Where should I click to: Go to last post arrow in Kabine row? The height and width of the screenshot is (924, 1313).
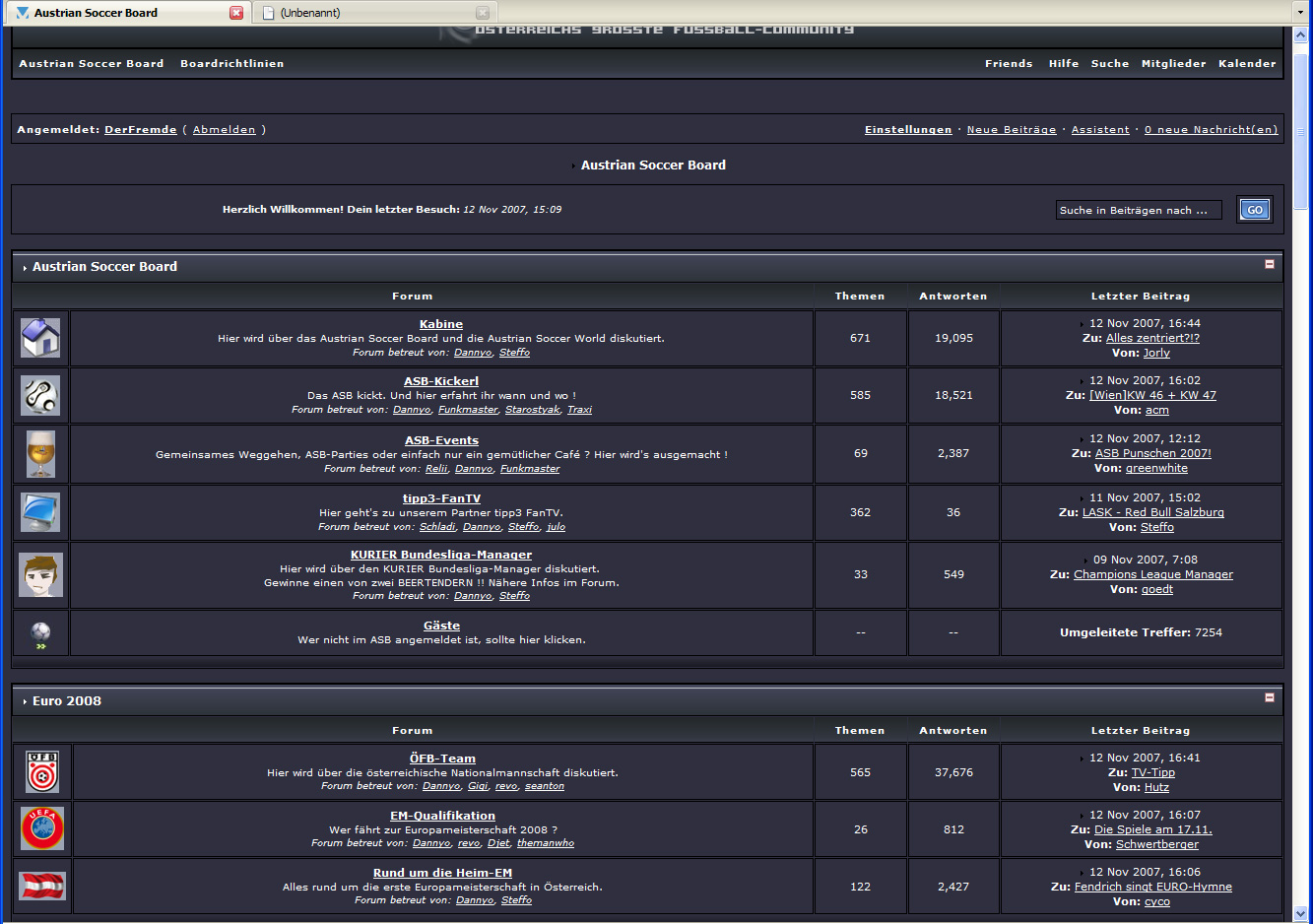coord(1083,324)
